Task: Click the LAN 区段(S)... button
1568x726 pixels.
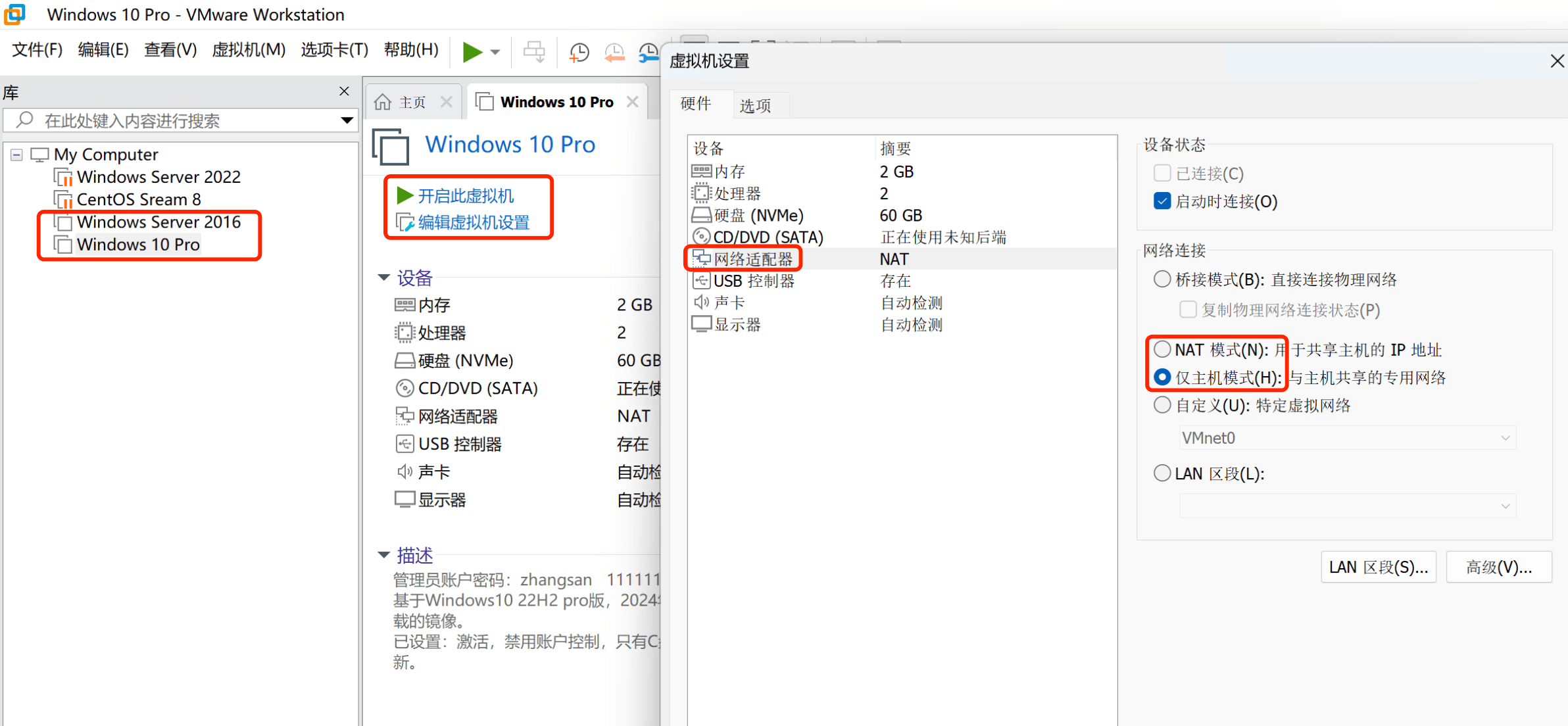Action: click(1379, 567)
